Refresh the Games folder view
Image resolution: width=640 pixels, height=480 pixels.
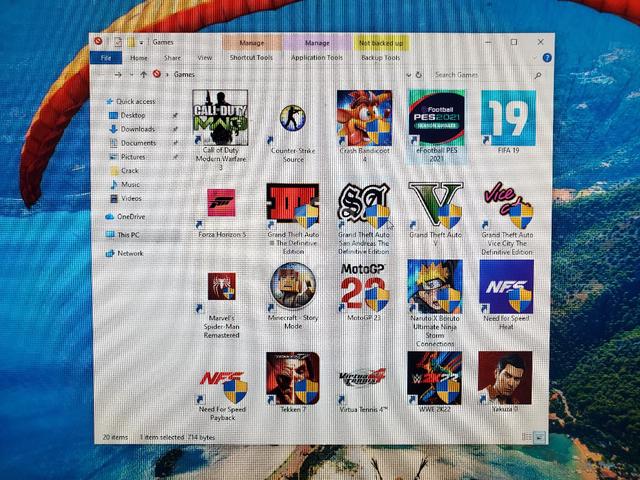pos(418,75)
